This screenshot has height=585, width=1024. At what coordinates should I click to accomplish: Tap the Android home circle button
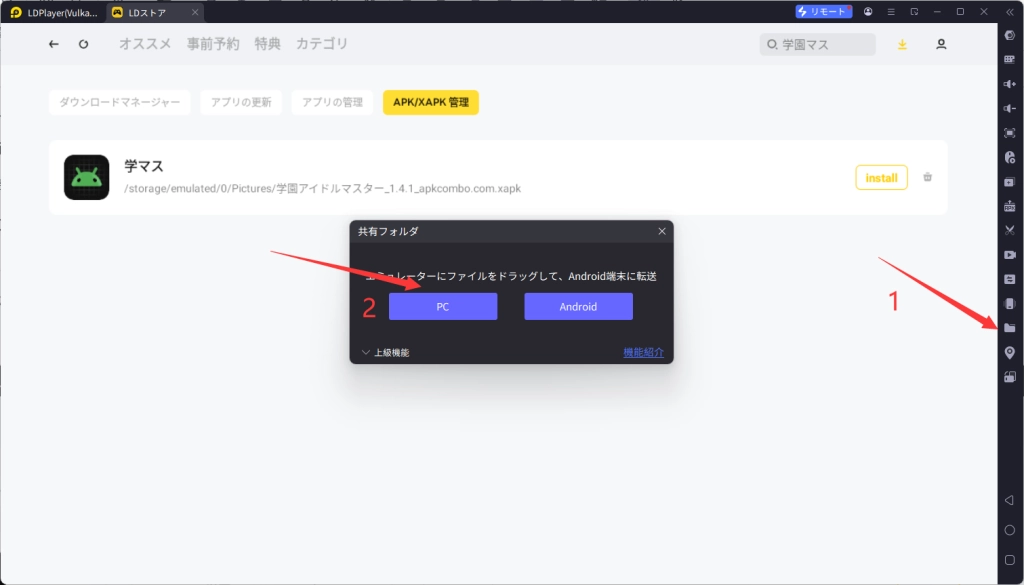(x=1010, y=530)
